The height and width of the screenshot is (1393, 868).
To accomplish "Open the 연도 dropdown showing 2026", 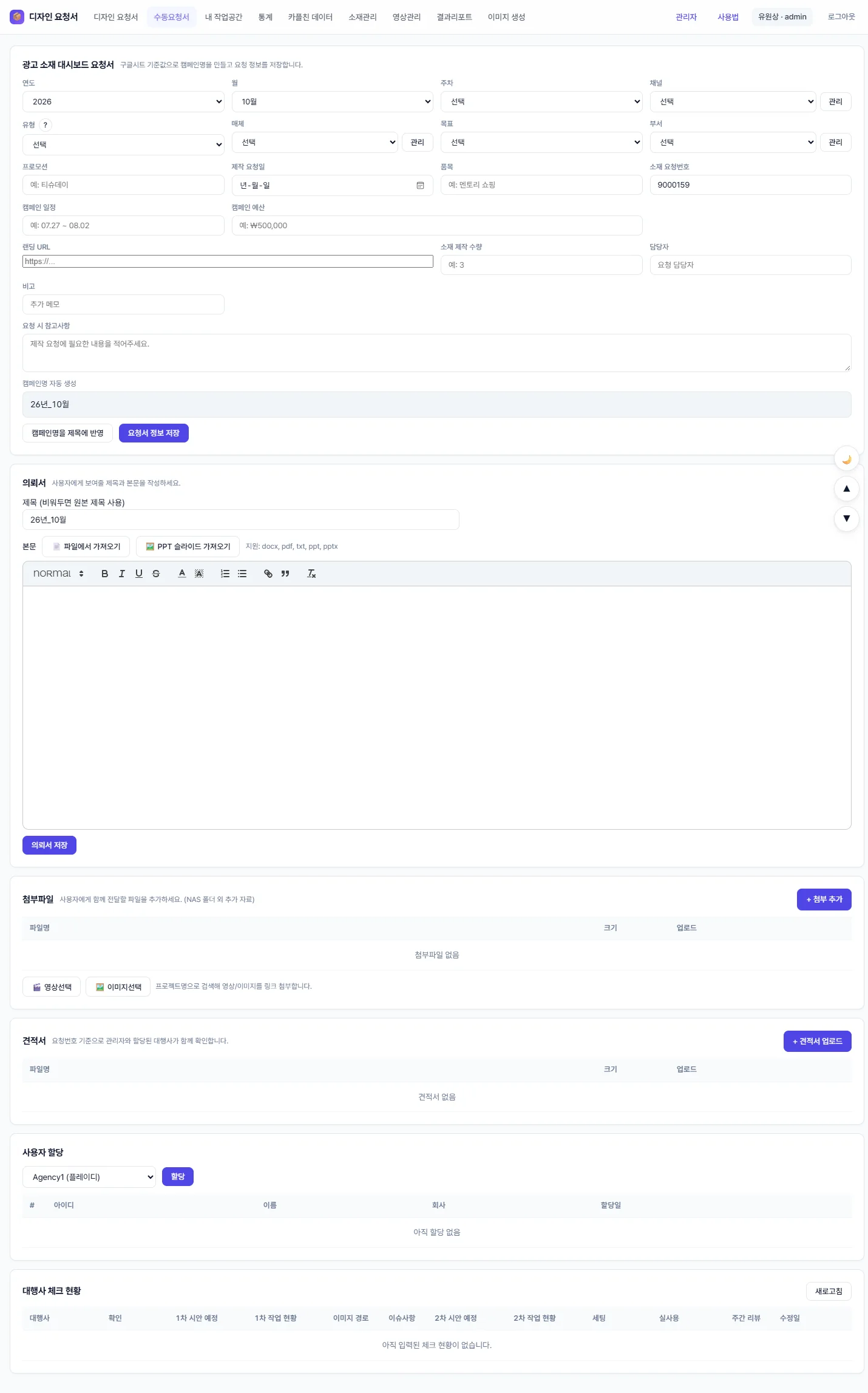I will click(123, 101).
